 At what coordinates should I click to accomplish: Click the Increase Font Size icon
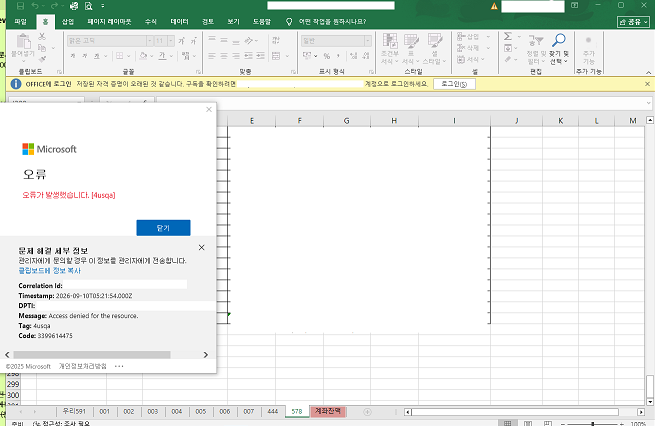coord(181,41)
